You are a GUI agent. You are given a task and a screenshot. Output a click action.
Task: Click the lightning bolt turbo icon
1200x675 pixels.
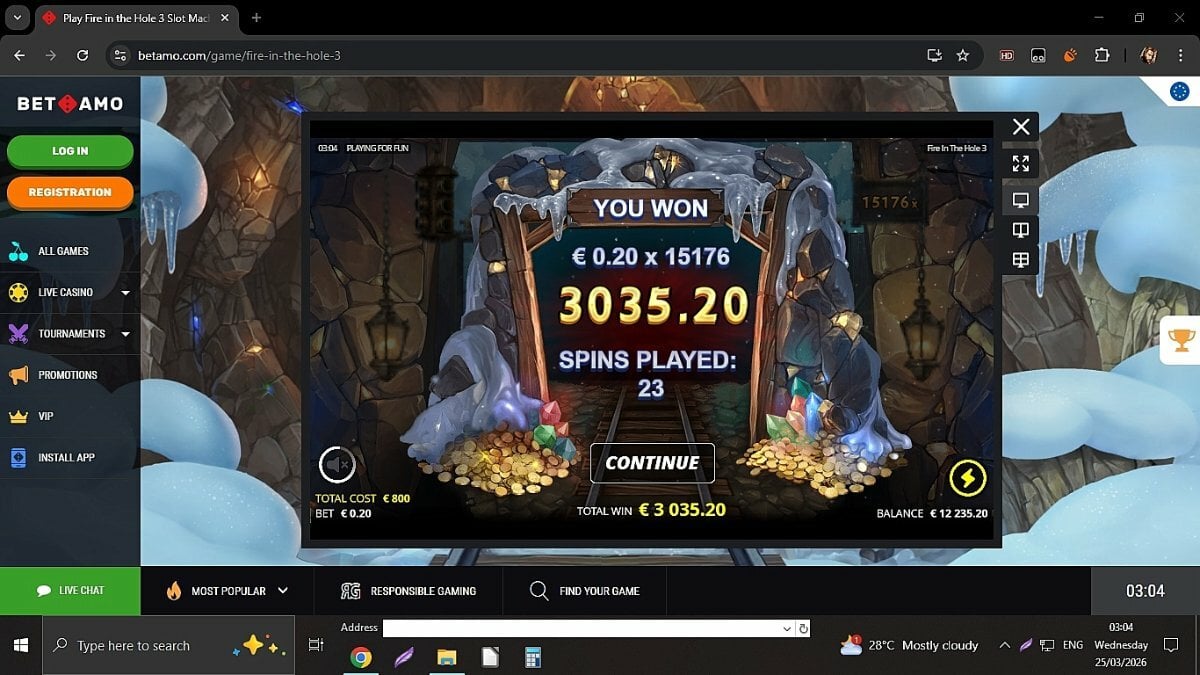[x=967, y=478]
